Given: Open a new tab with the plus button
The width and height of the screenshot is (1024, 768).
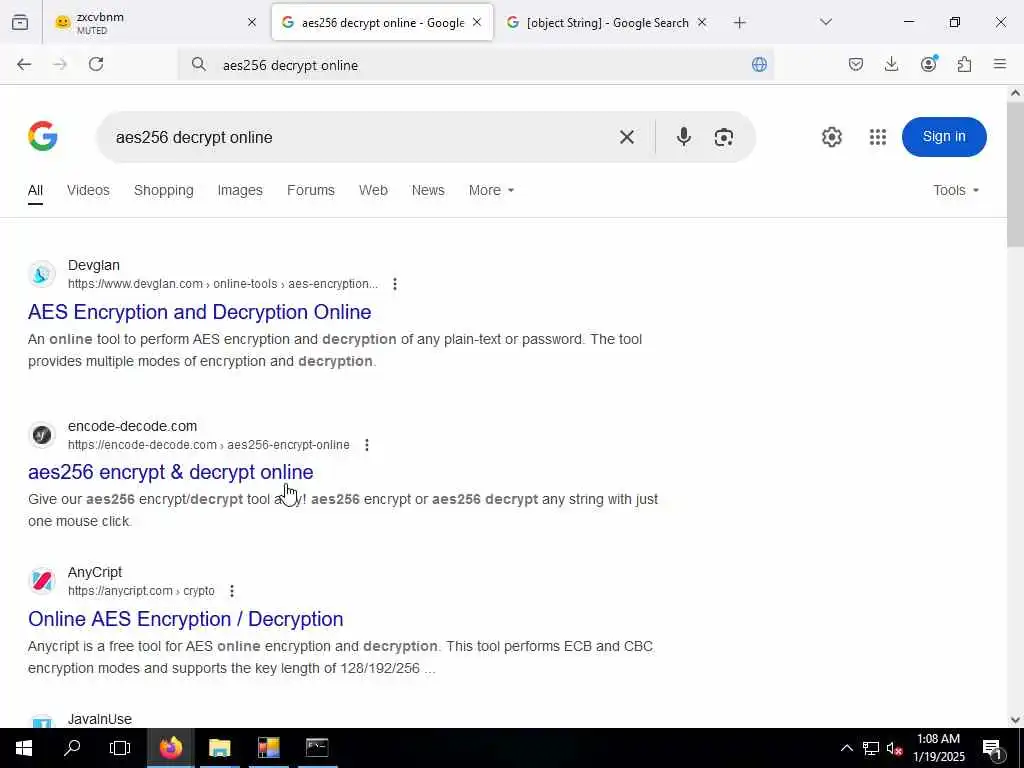Looking at the screenshot, I should [x=739, y=23].
